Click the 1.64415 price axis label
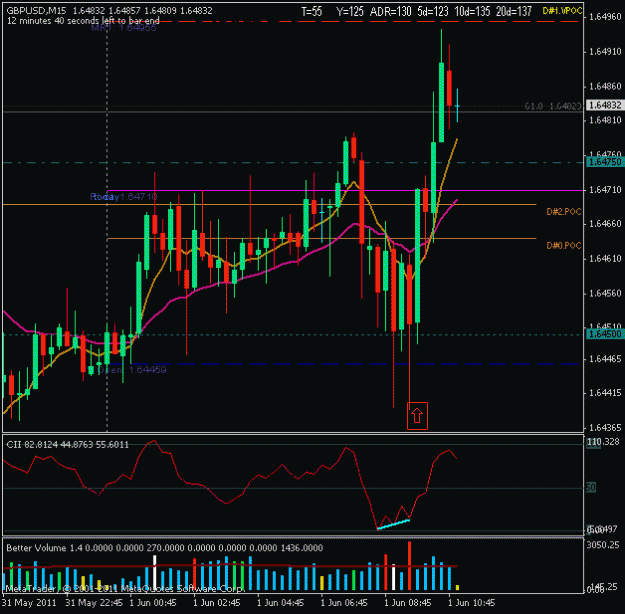 point(605,393)
